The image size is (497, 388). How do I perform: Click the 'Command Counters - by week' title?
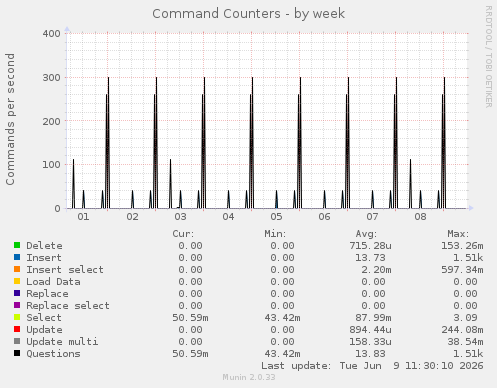(x=248, y=14)
